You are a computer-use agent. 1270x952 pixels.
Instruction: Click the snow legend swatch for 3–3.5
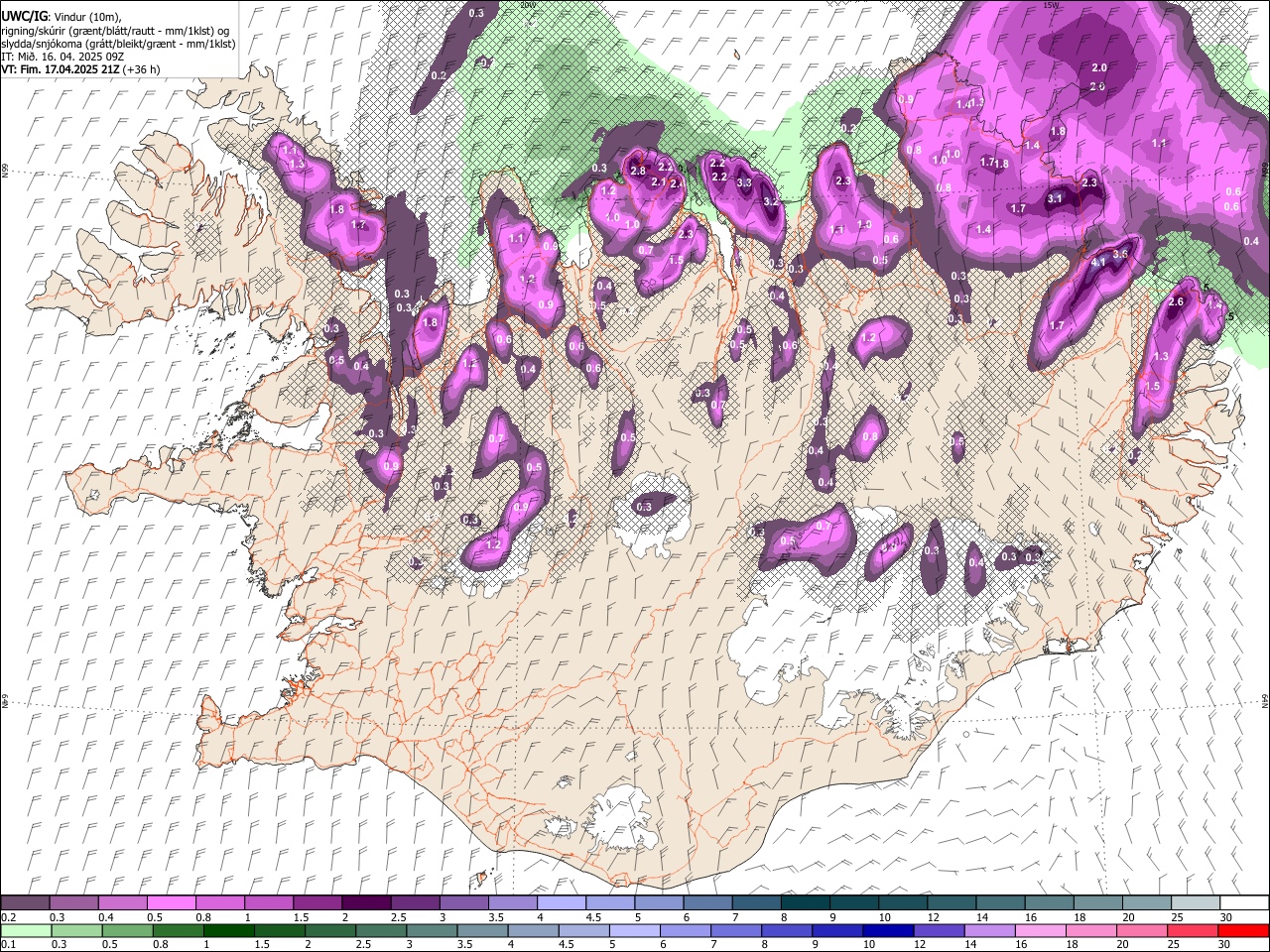(464, 902)
